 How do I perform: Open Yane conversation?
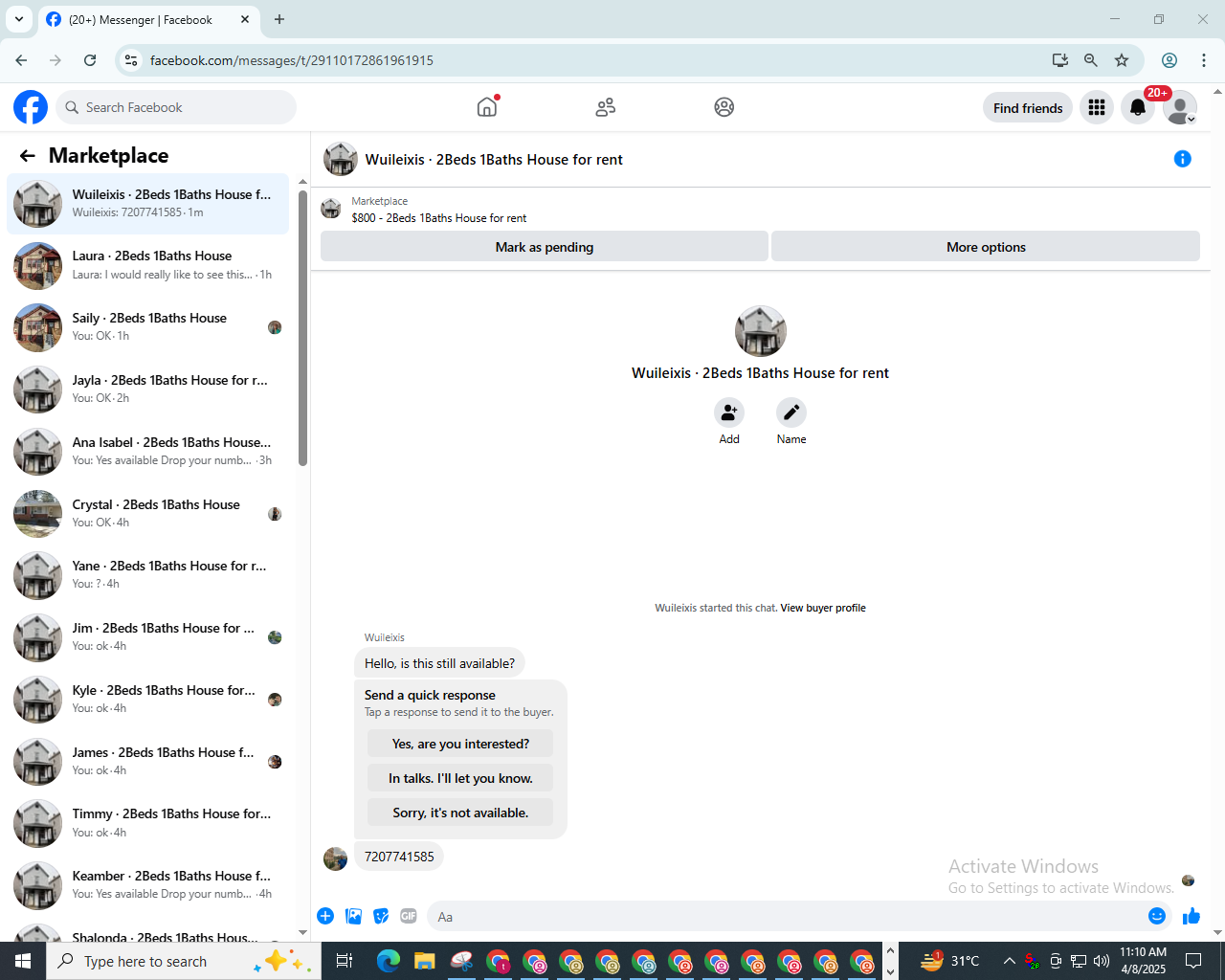[x=147, y=575]
